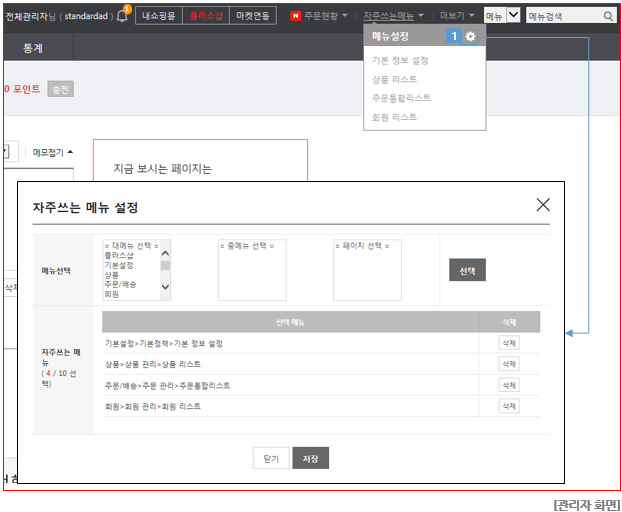Screen dimensions: 622x512
Task: Collapse memo with 메모접기 toggle
Action: pyautogui.click(x=52, y=152)
